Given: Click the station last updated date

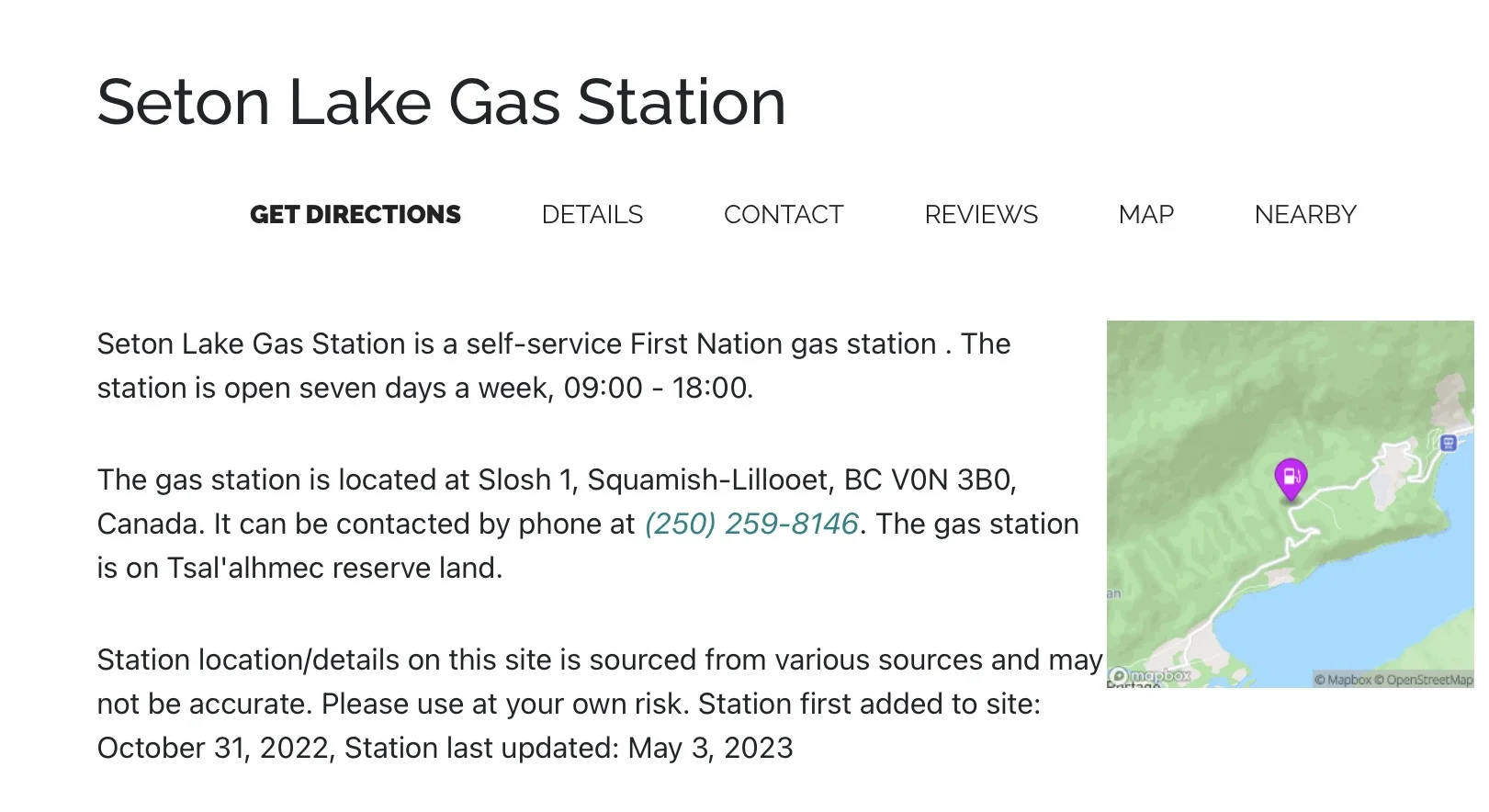Looking at the screenshot, I should click(710, 748).
